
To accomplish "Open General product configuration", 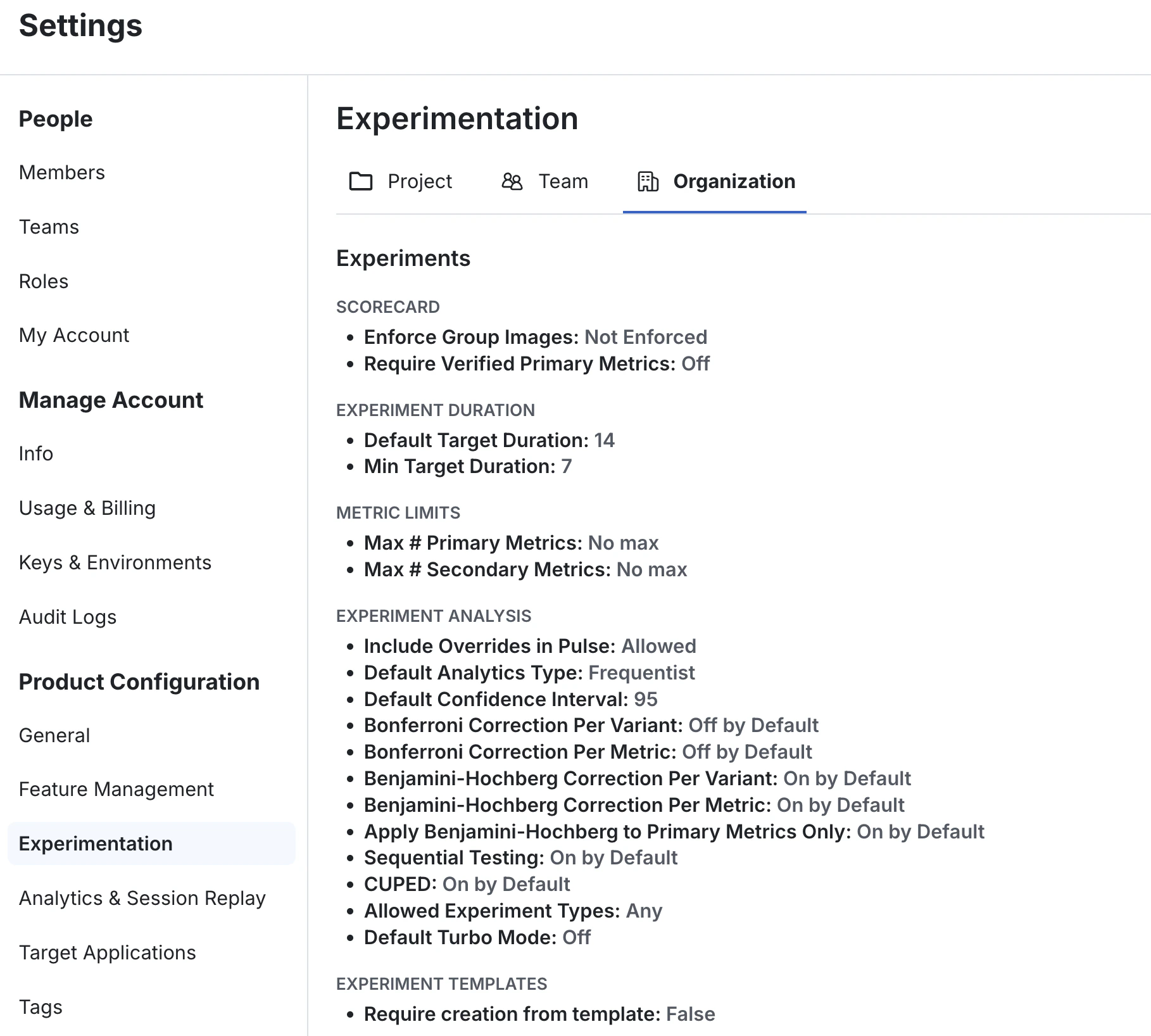I will pos(54,735).
